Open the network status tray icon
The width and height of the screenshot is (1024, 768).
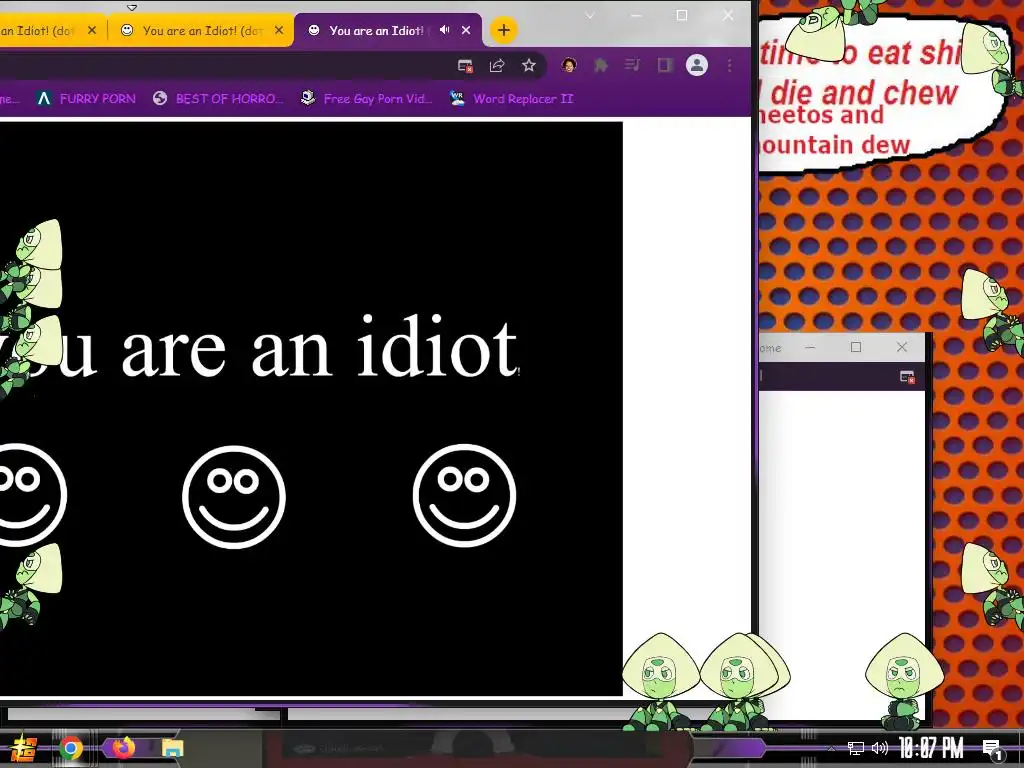[x=856, y=748]
